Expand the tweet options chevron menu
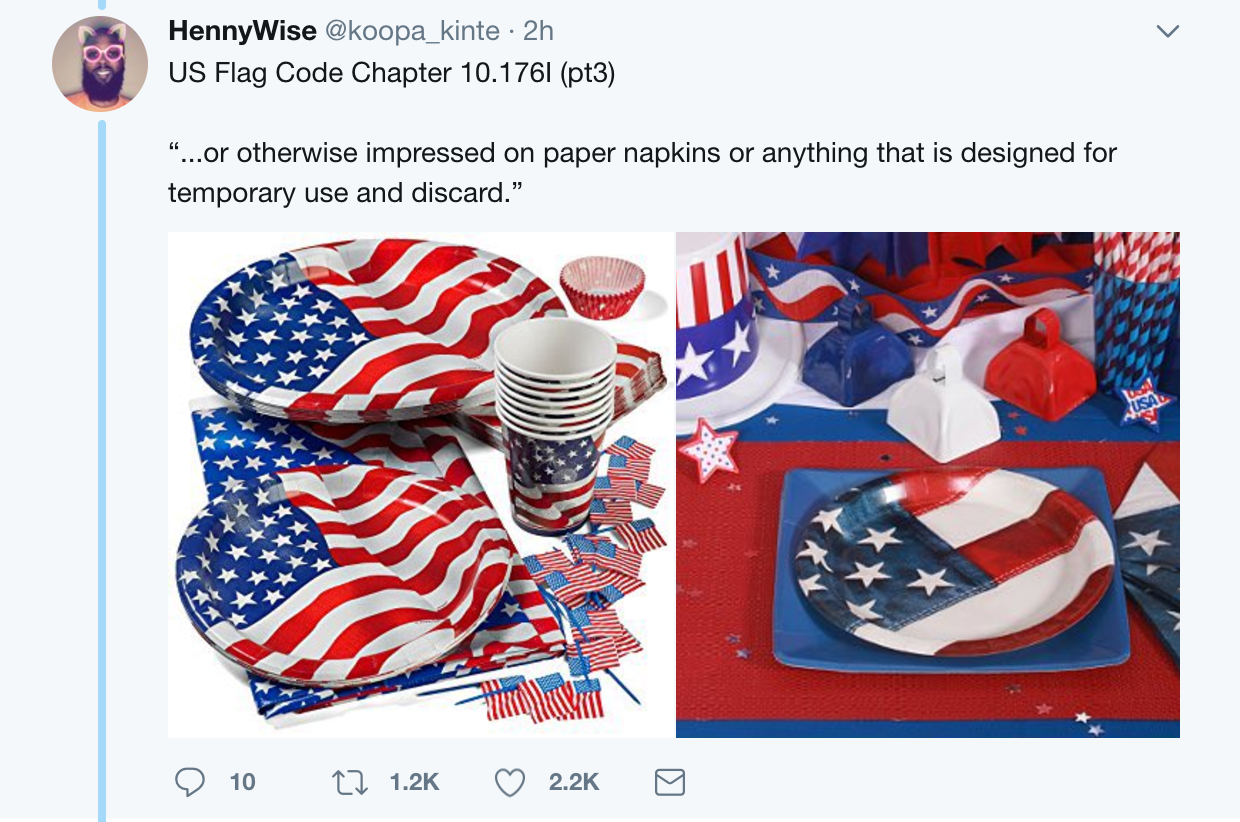1240x822 pixels. (1167, 32)
